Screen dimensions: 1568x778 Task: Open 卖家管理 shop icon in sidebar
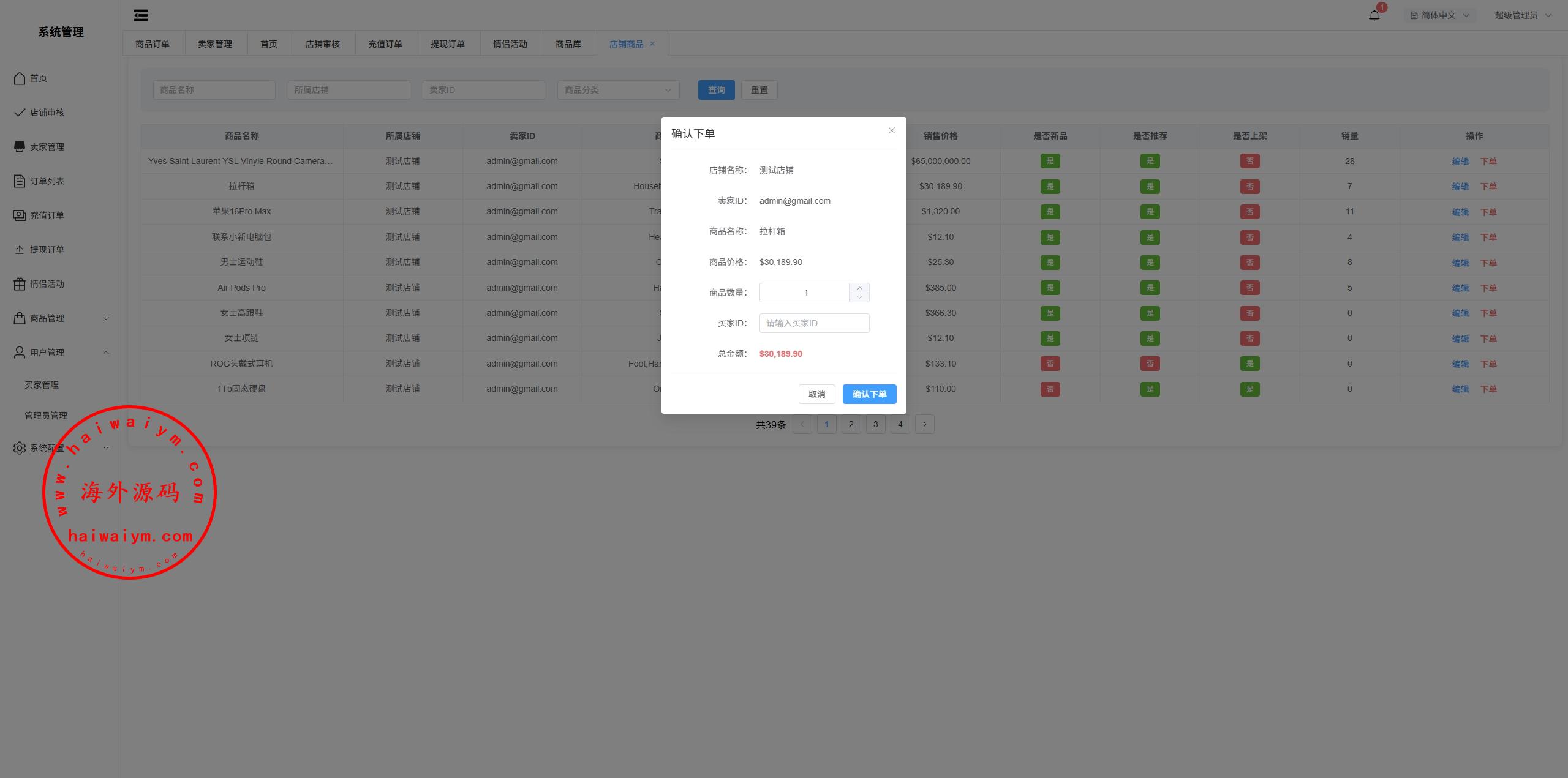[20, 147]
